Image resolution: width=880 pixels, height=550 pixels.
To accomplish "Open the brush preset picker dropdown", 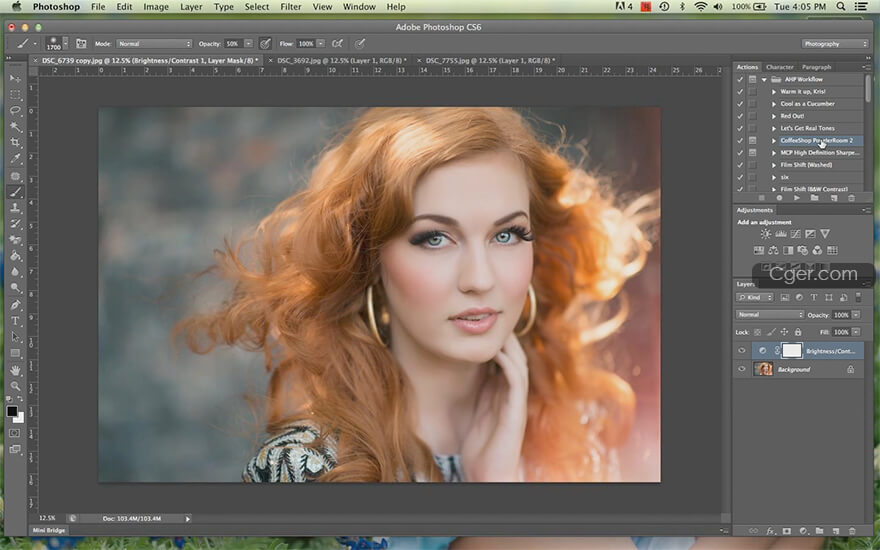I will 65,43.
